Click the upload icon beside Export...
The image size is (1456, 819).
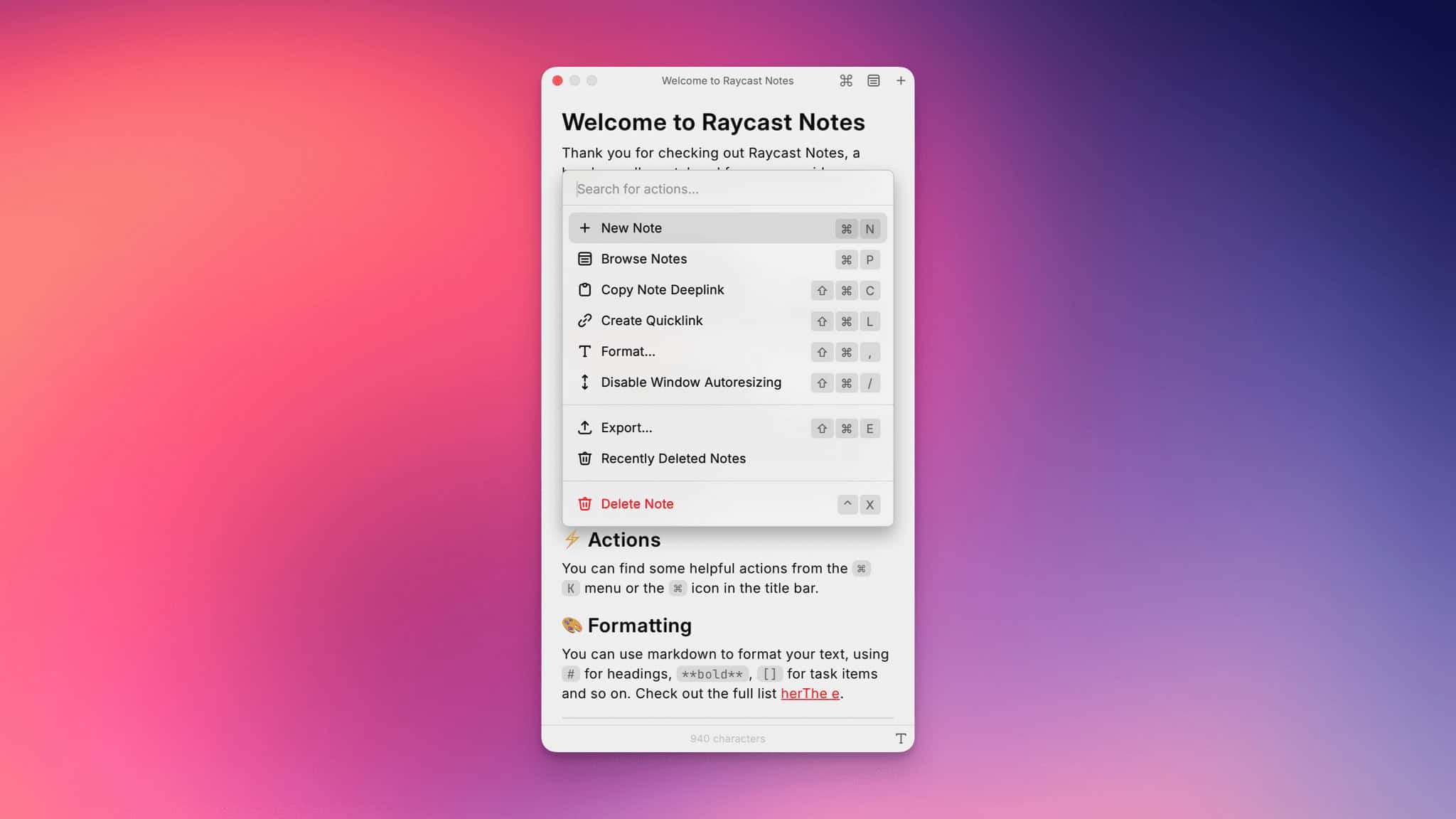click(x=584, y=428)
